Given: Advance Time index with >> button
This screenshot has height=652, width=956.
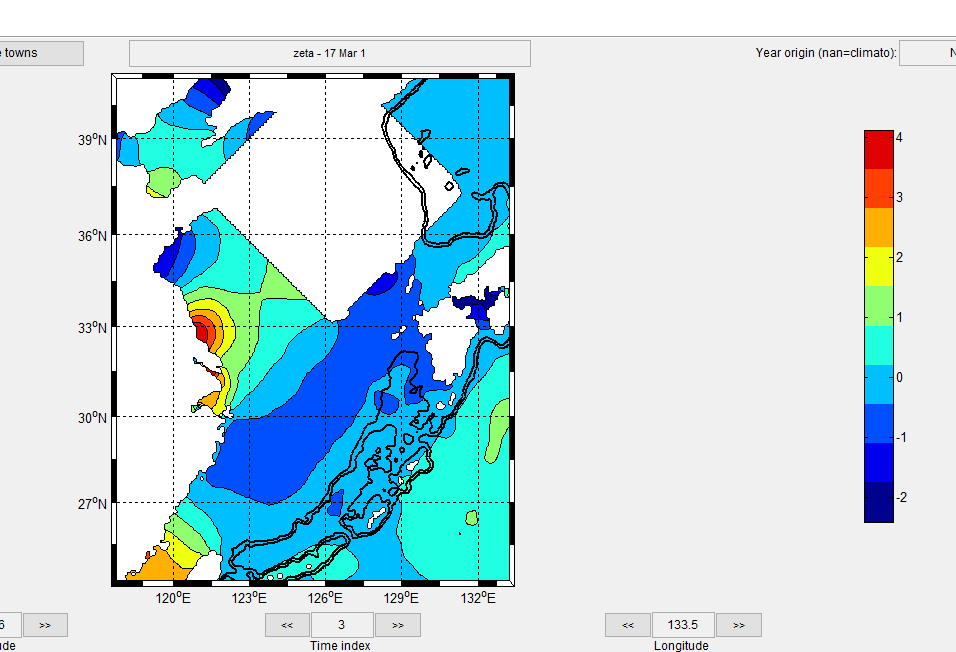Looking at the screenshot, I should (397, 625).
